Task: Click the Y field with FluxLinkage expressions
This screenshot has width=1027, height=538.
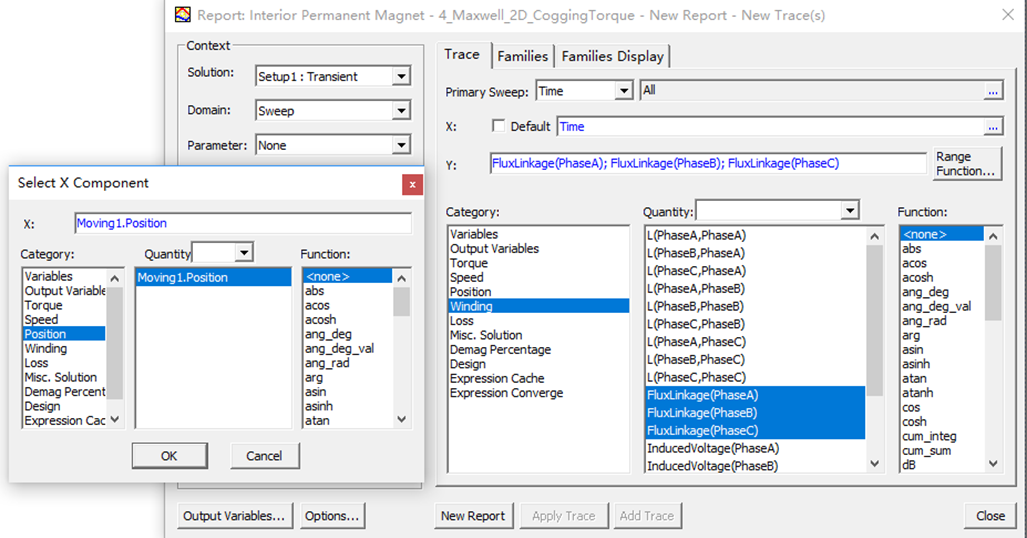Action: coord(708,163)
